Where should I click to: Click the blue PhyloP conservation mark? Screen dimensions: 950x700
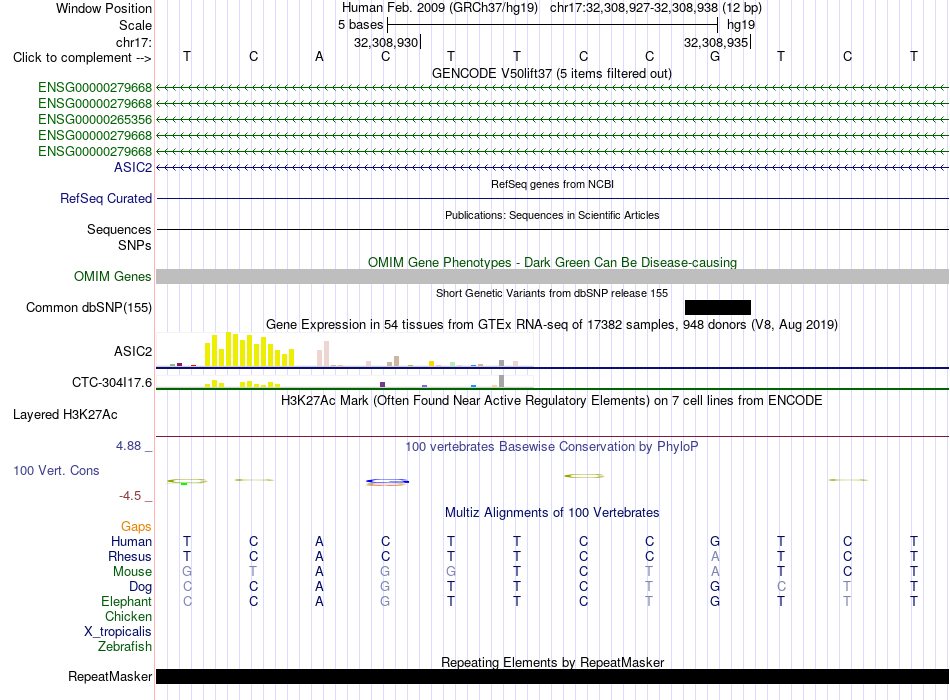click(x=387, y=482)
